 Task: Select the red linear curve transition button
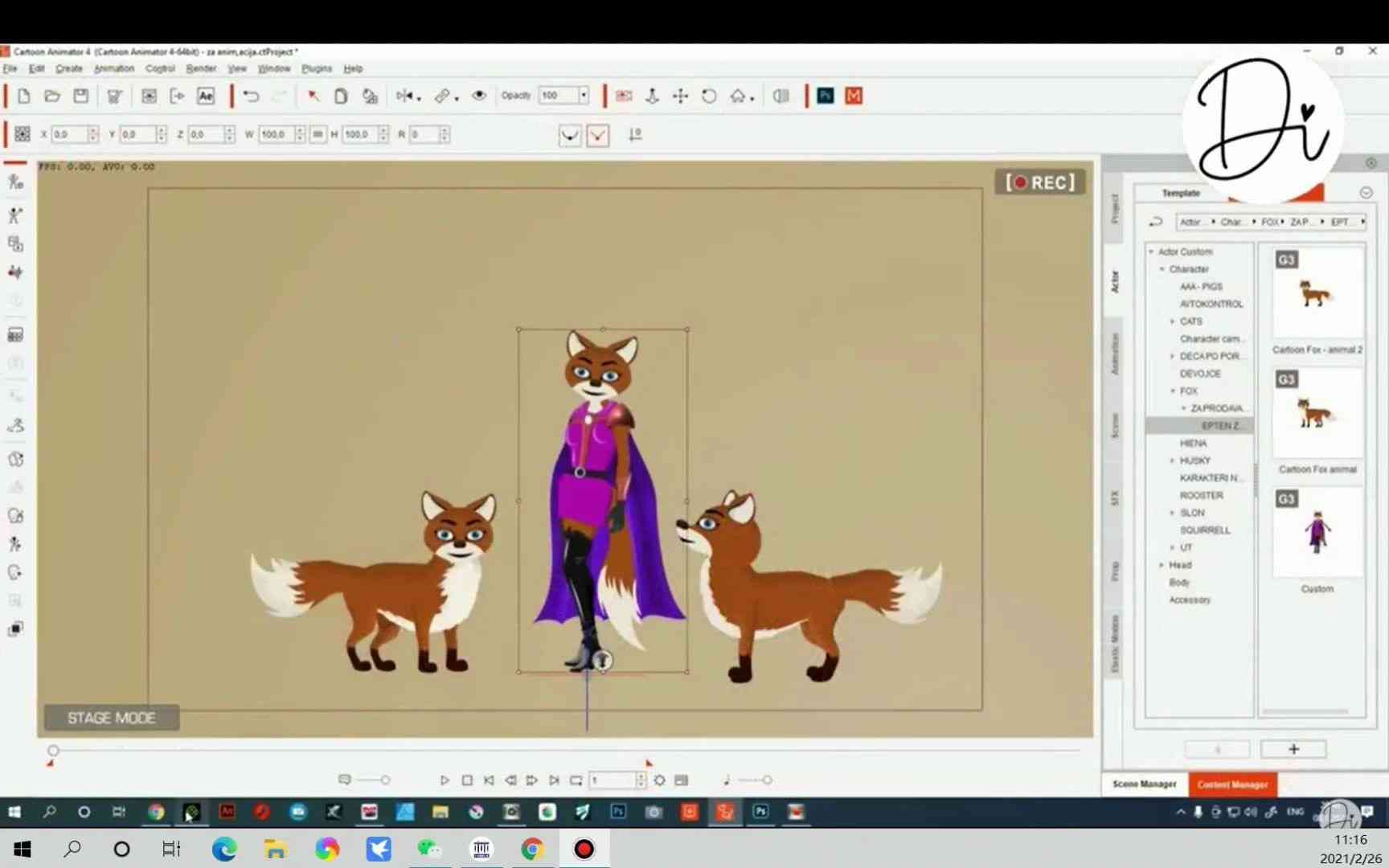(x=598, y=135)
